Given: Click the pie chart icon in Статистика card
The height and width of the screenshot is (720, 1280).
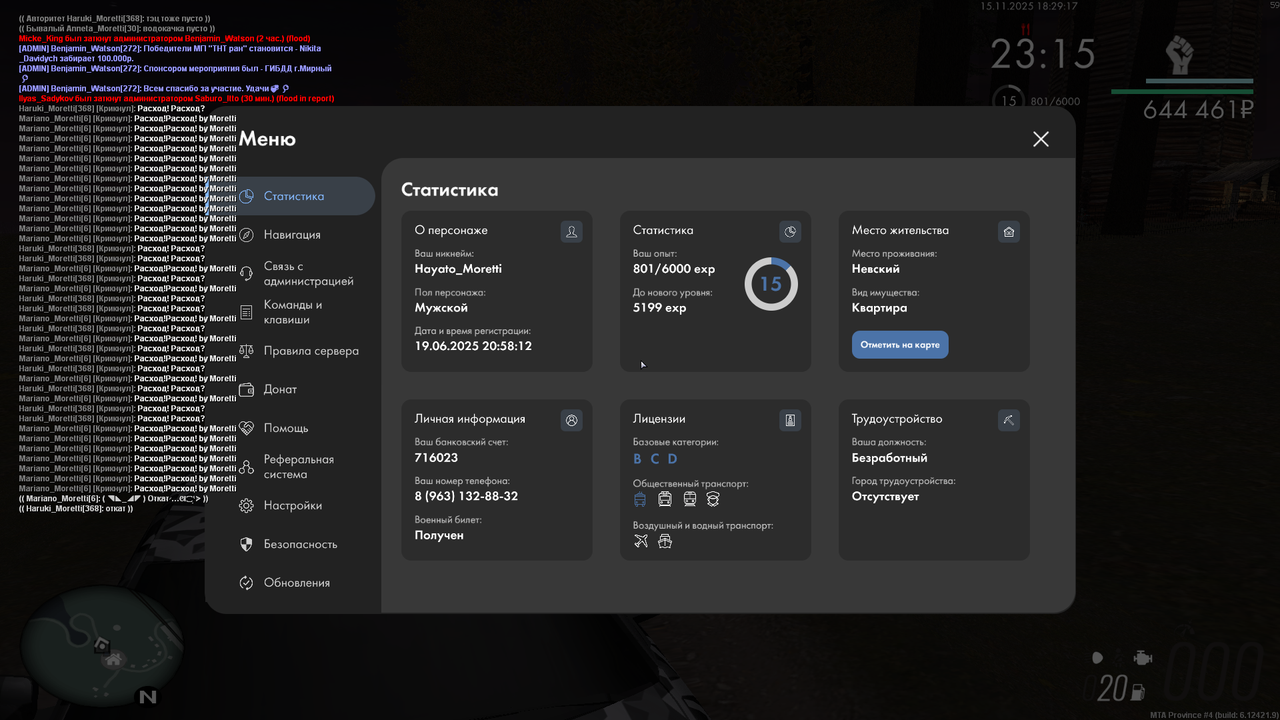Looking at the screenshot, I should pos(790,232).
